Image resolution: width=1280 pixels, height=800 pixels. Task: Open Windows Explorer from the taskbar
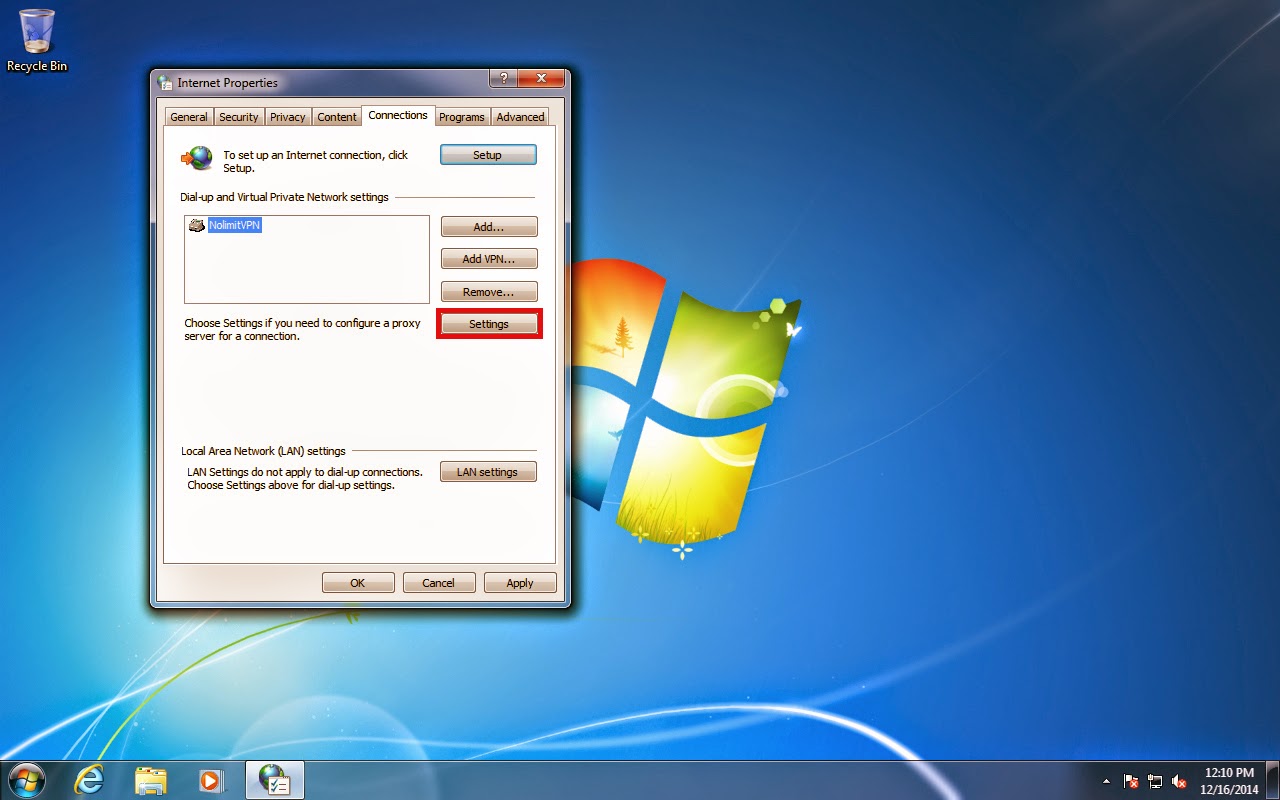150,780
